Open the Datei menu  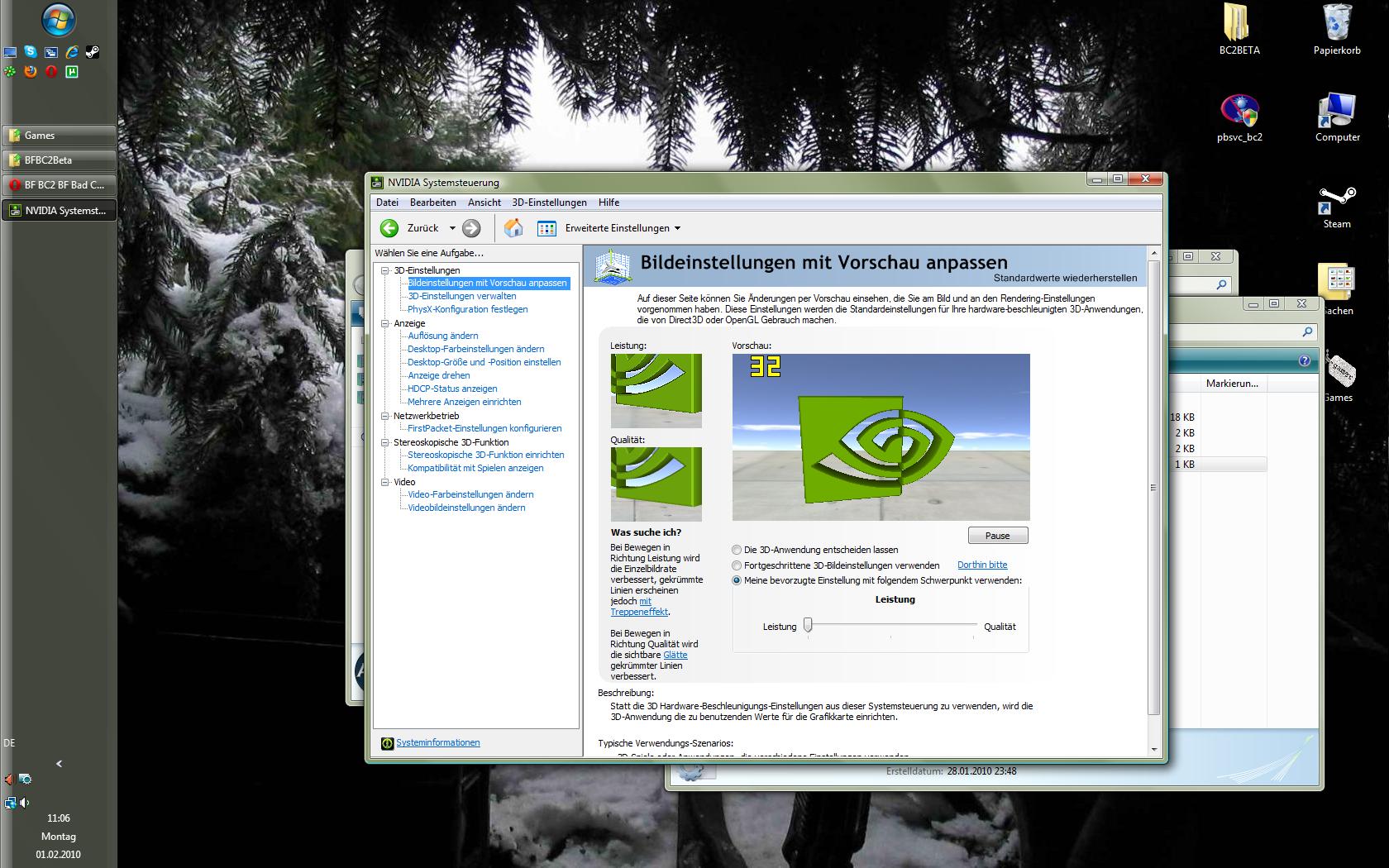(x=387, y=203)
